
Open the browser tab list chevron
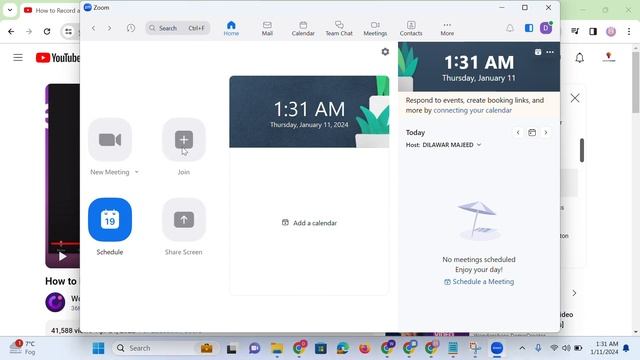click(10, 10)
